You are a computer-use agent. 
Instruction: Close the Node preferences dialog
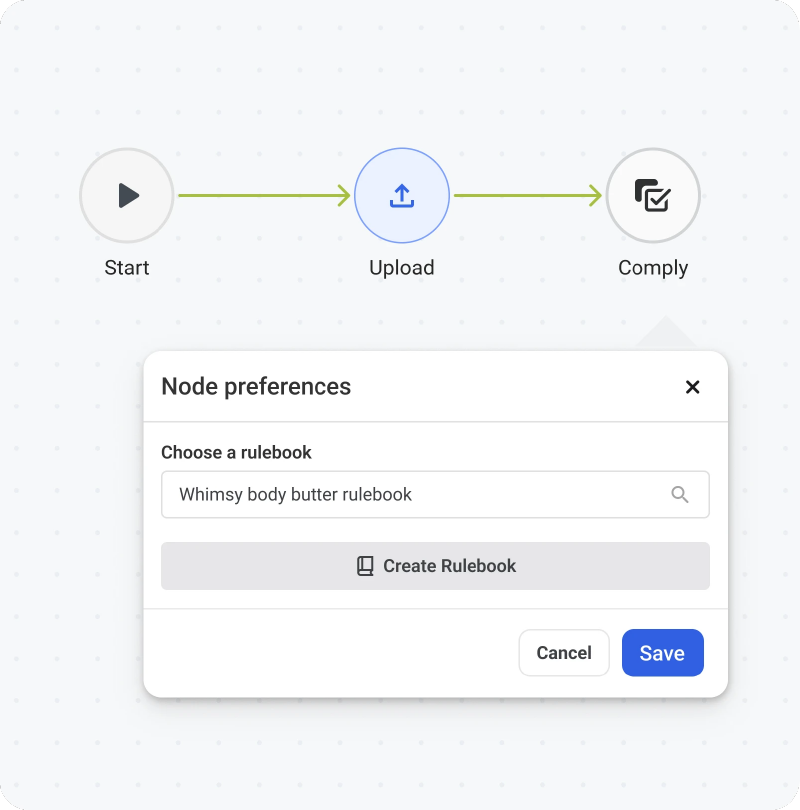point(692,387)
